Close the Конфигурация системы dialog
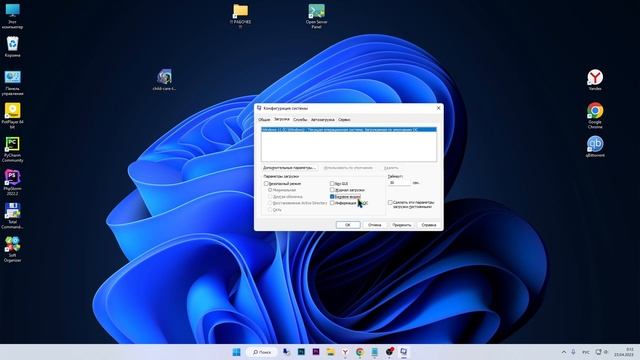The height and width of the screenshot is (360, 640). 438,108
